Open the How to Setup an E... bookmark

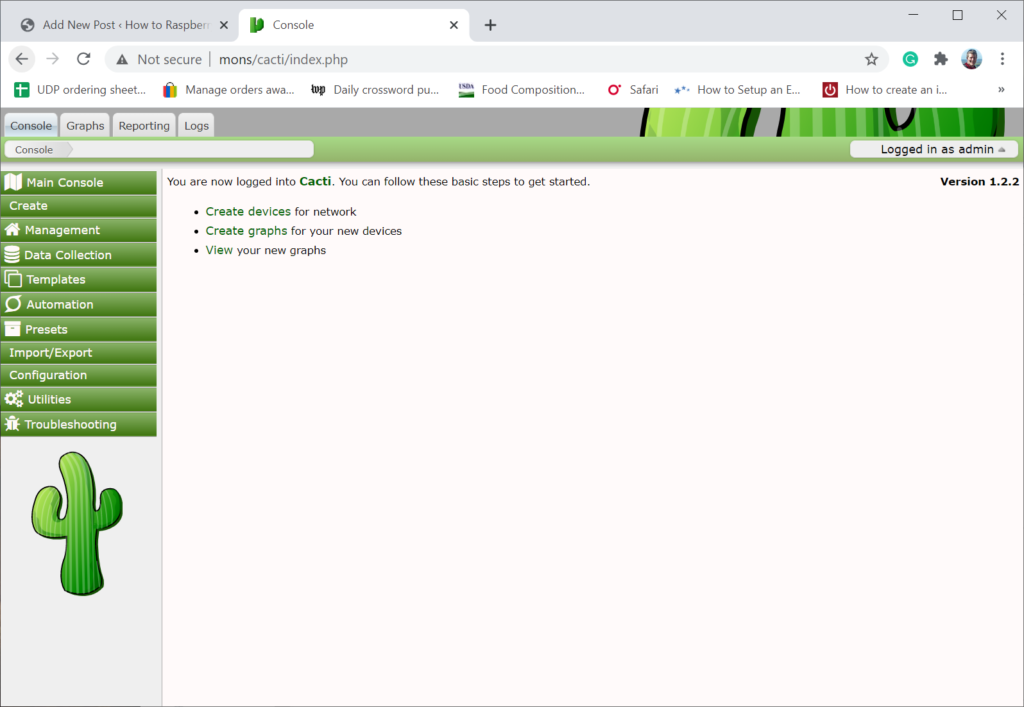coord(737,89)
